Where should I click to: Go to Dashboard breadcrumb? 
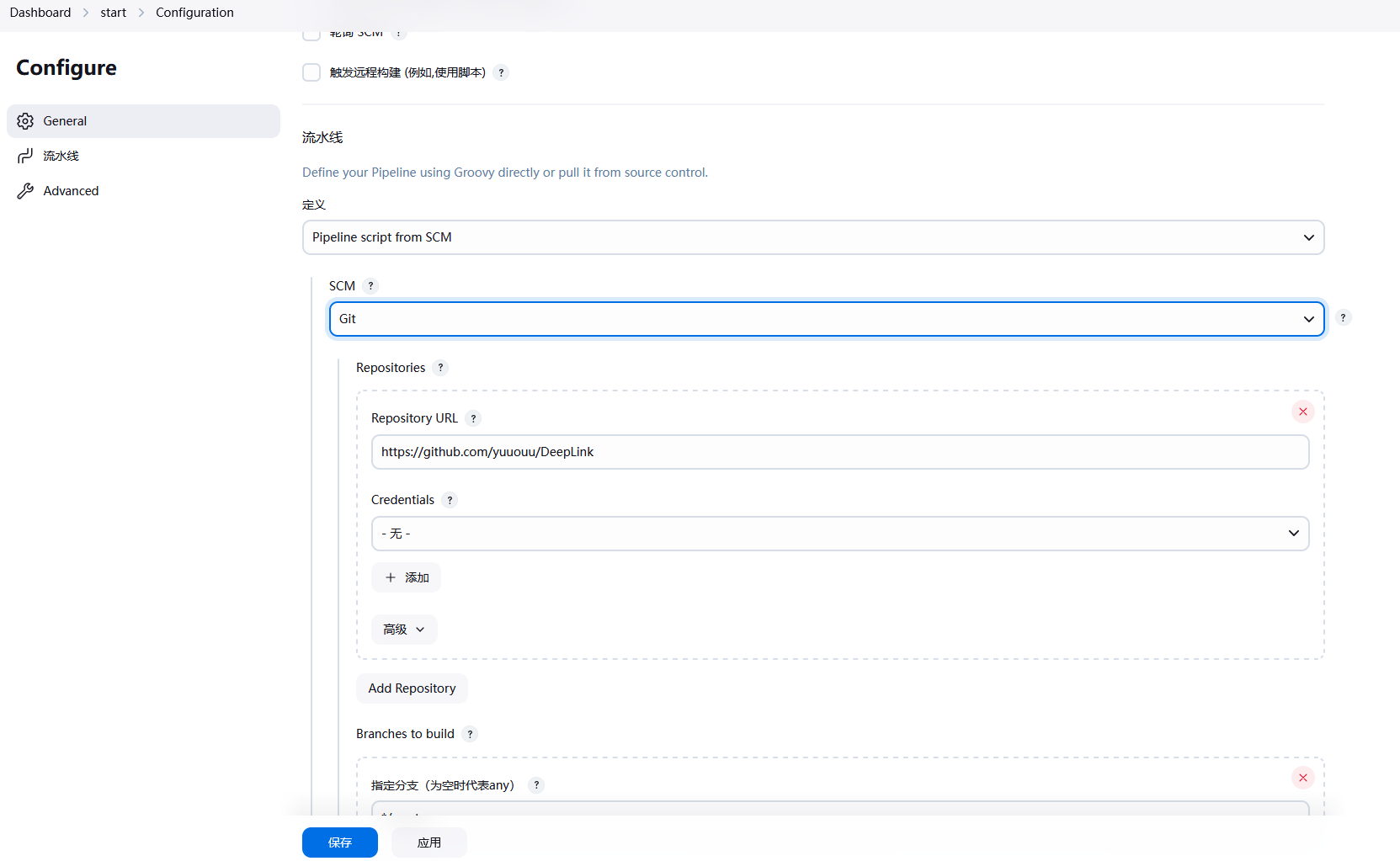40,13
